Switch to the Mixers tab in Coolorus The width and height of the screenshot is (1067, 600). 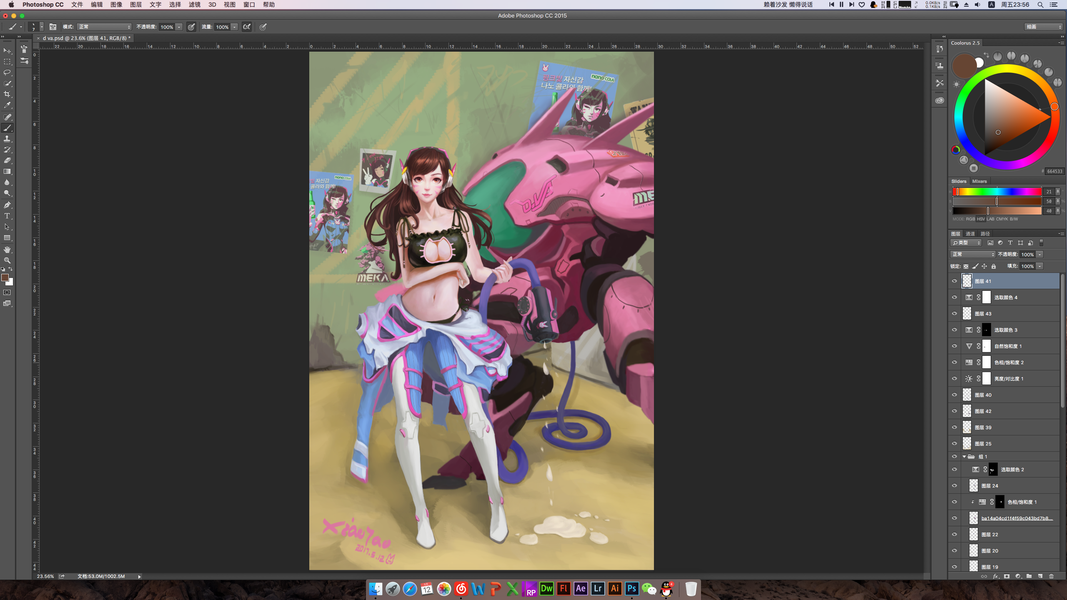979,182
